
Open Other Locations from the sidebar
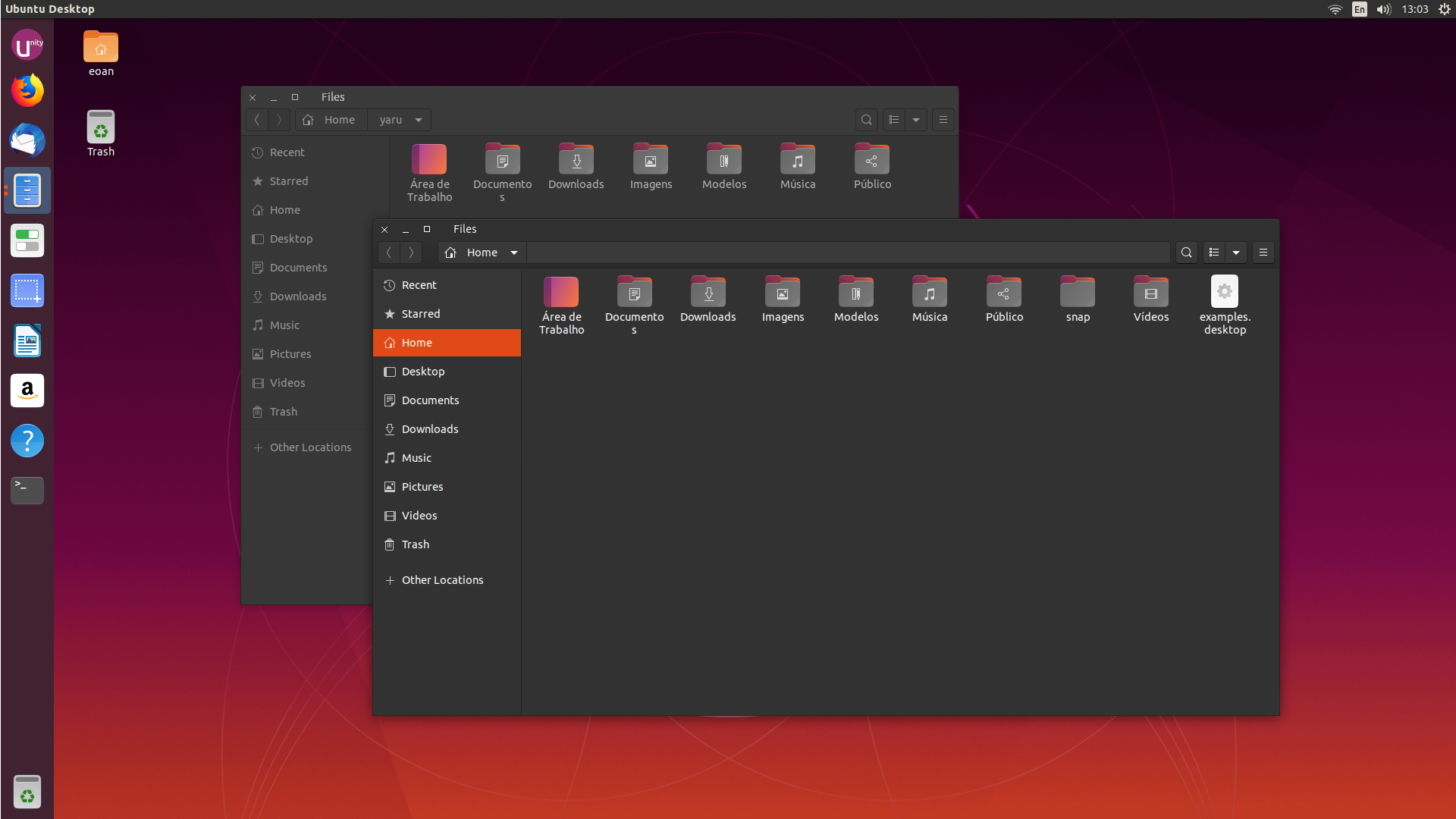(x=442, y=579)
